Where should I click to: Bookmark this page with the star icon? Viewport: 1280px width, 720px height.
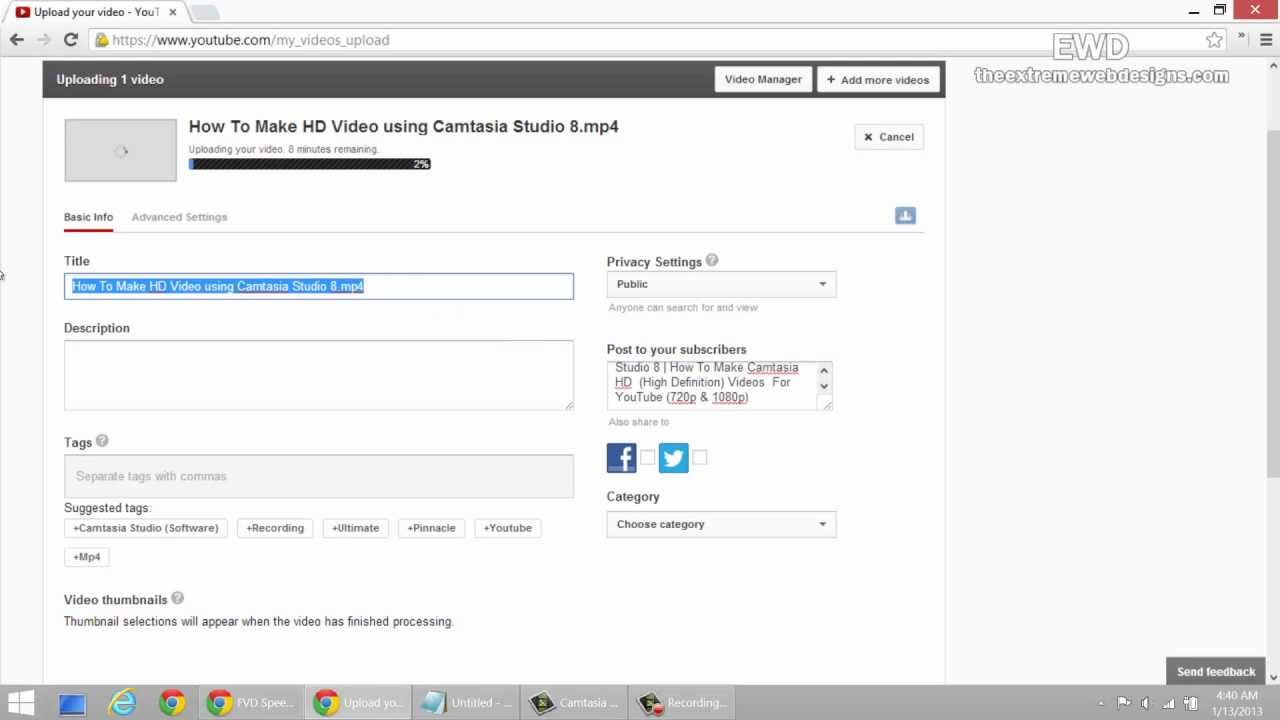pyautogui.click(x=1214, y=40)
